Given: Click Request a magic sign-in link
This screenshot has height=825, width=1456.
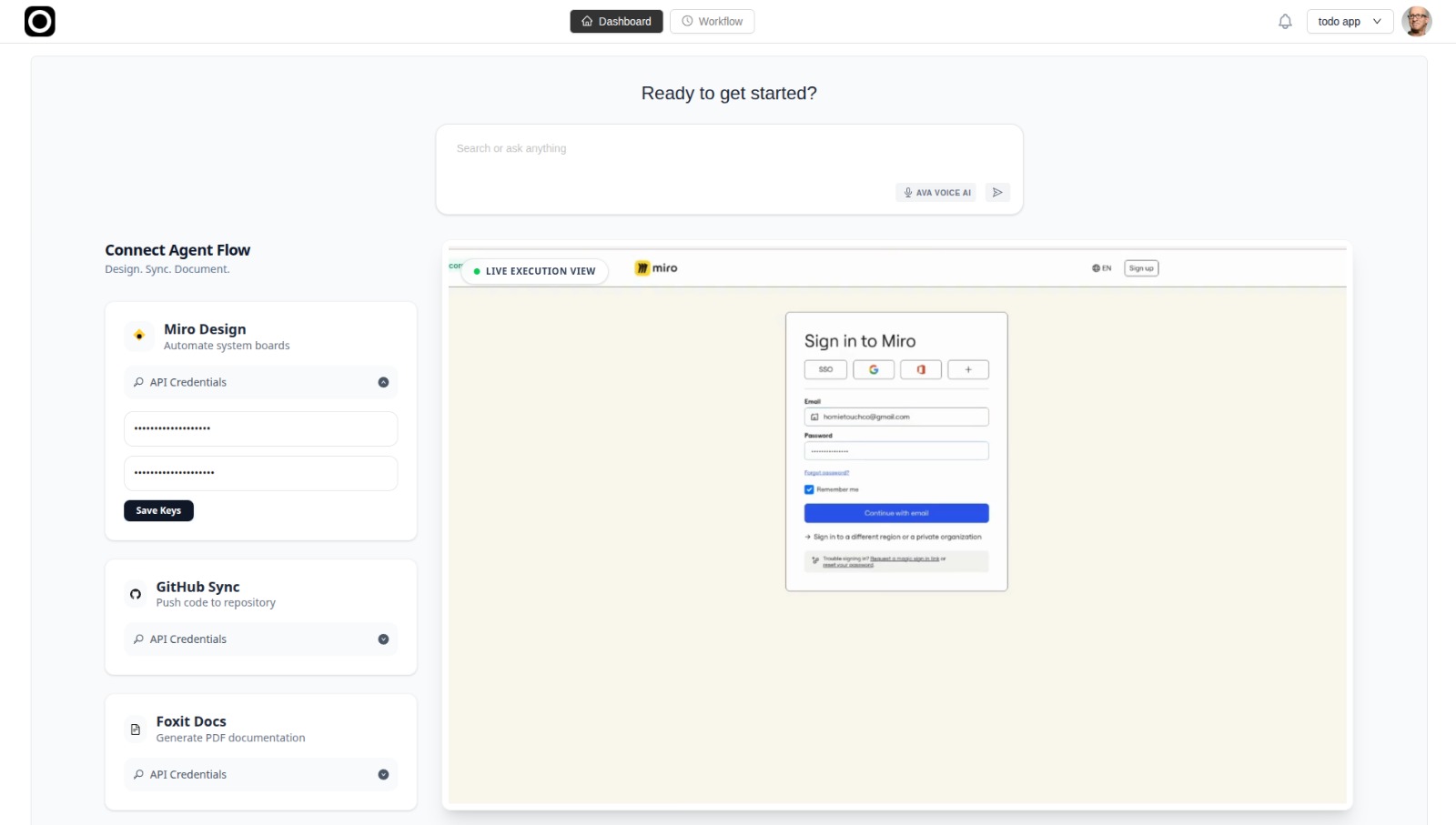Looking at the screenshot, I should click(905, 558).
